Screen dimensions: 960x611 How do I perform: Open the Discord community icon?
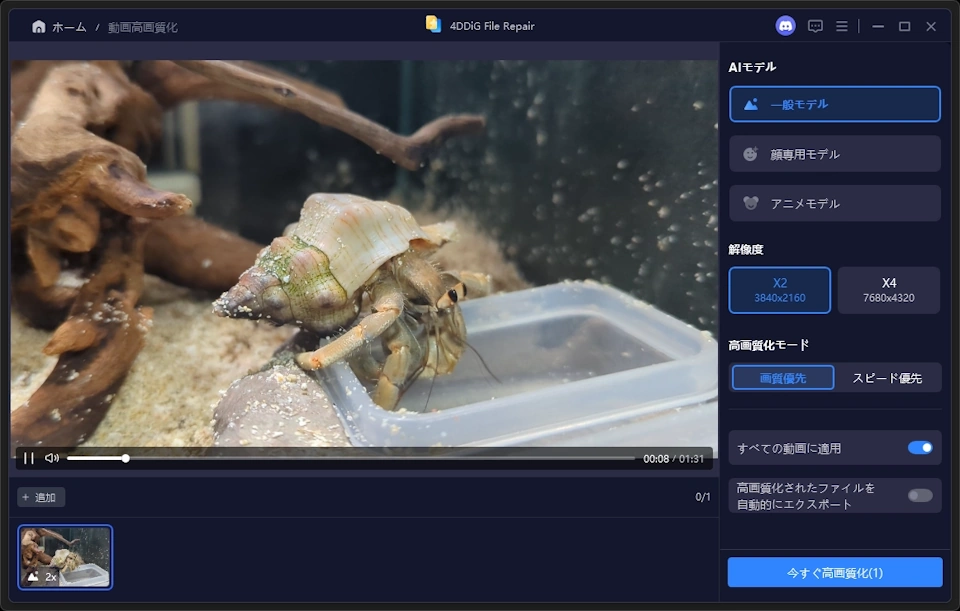click(786, 26)
